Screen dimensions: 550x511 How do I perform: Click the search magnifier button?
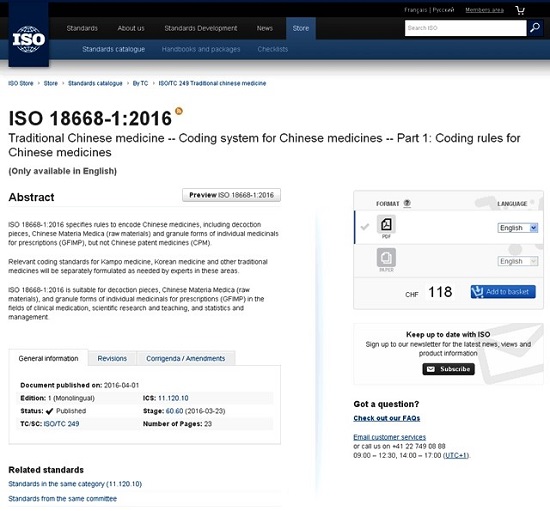pyautogui.click(x=535, y=28)
